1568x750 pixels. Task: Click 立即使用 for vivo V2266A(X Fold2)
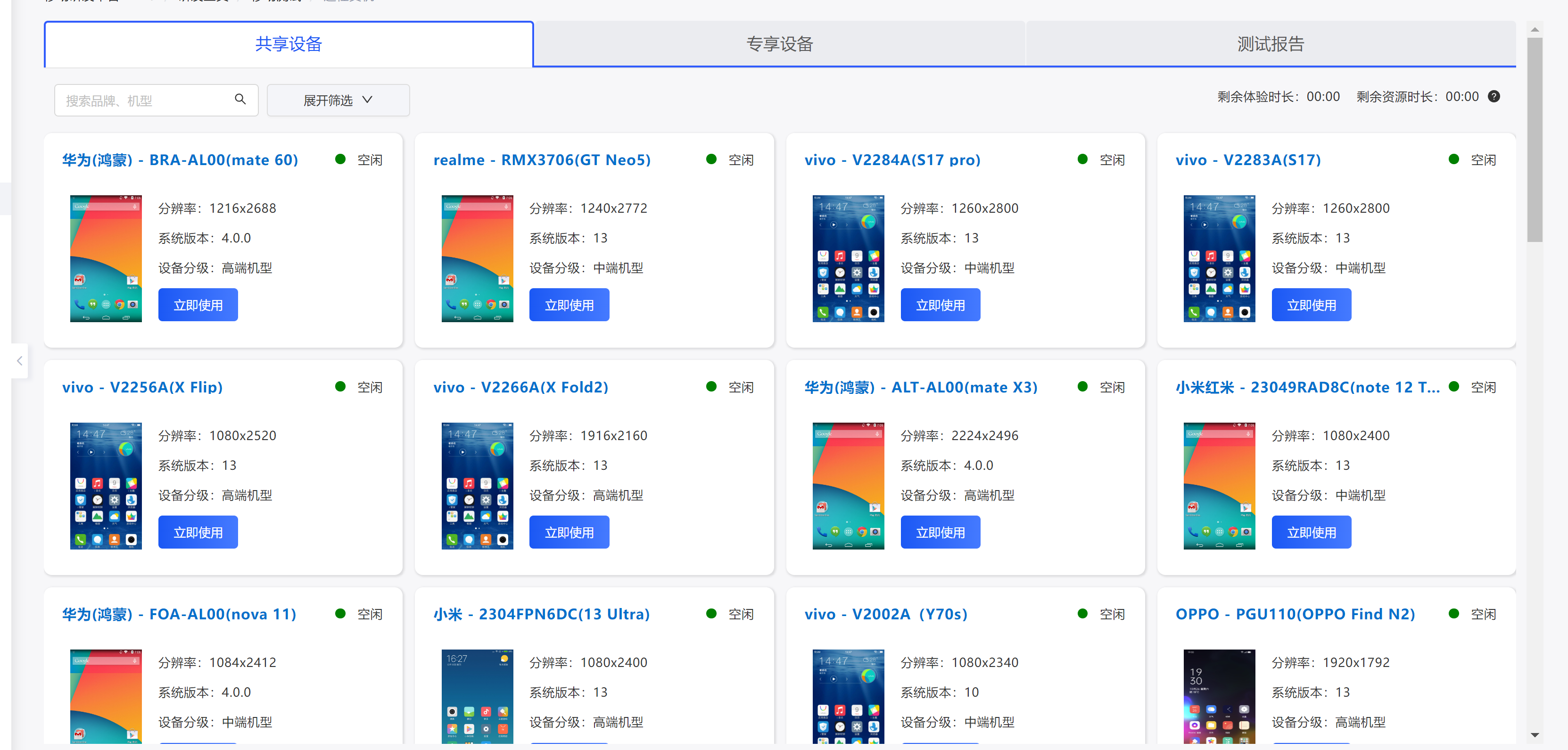(x=569, y=532)
